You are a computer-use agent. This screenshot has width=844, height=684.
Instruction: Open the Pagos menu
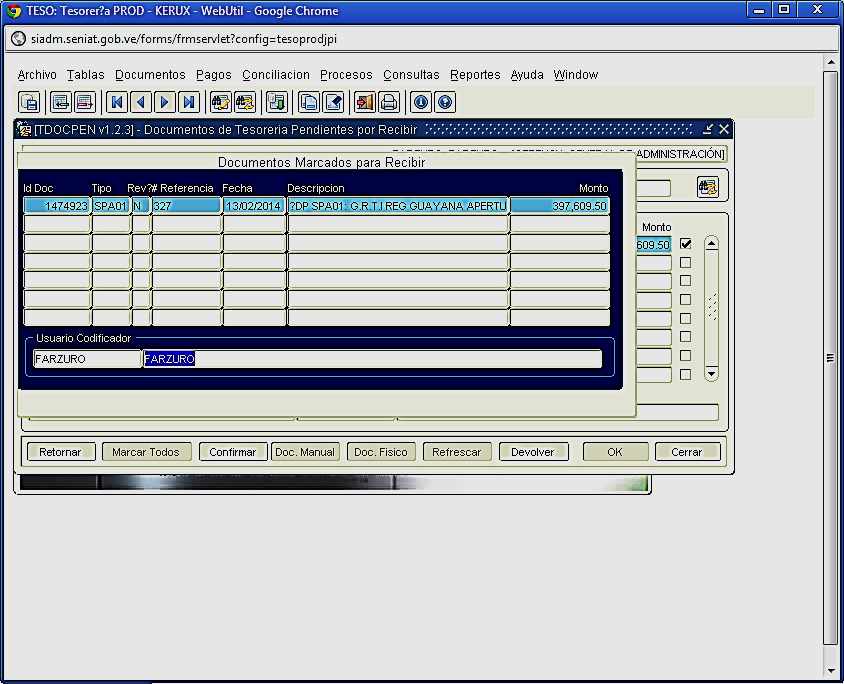click(214, 75)
